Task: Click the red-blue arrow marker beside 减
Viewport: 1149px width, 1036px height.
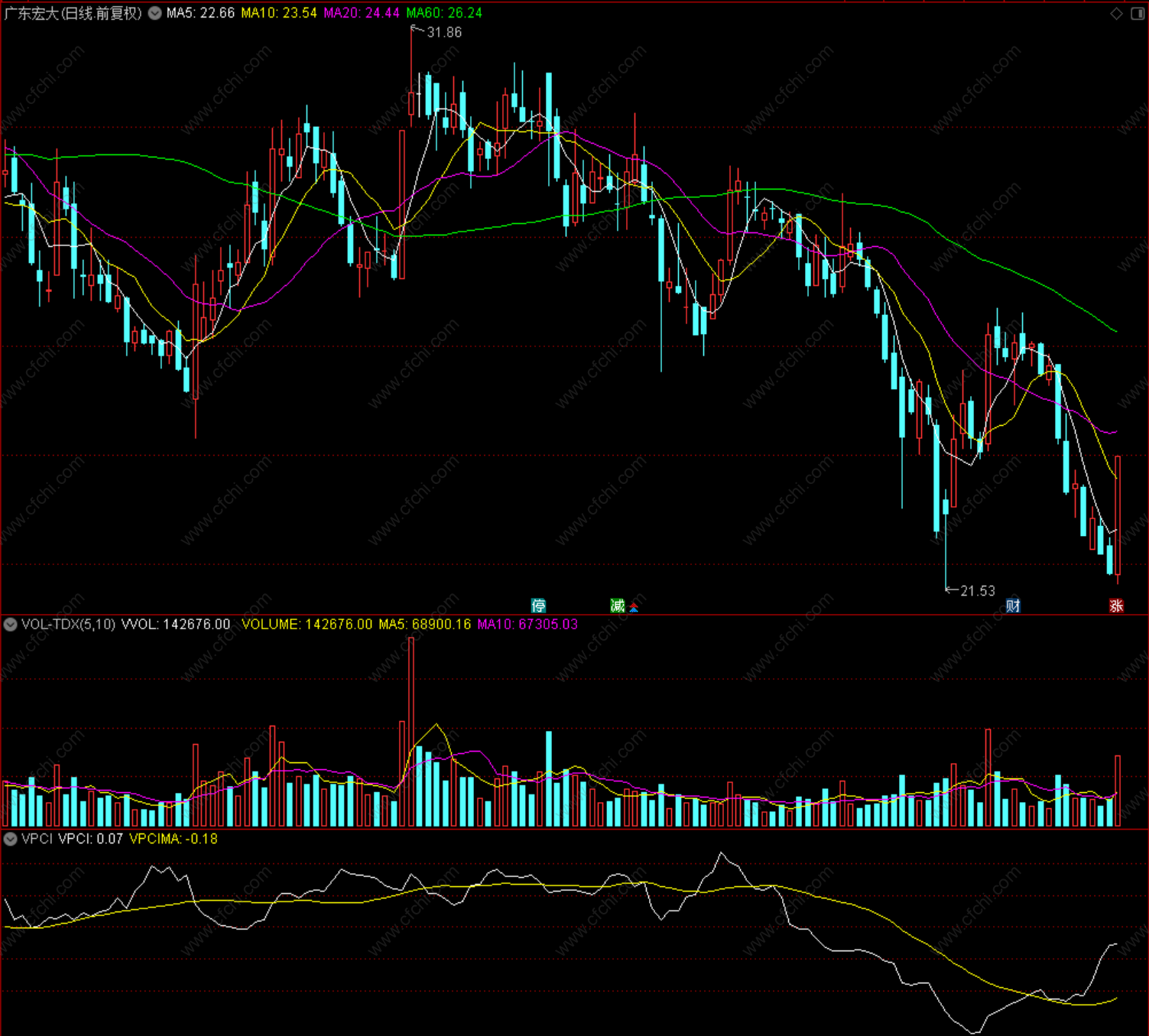Action: click(x=634, y=608)
